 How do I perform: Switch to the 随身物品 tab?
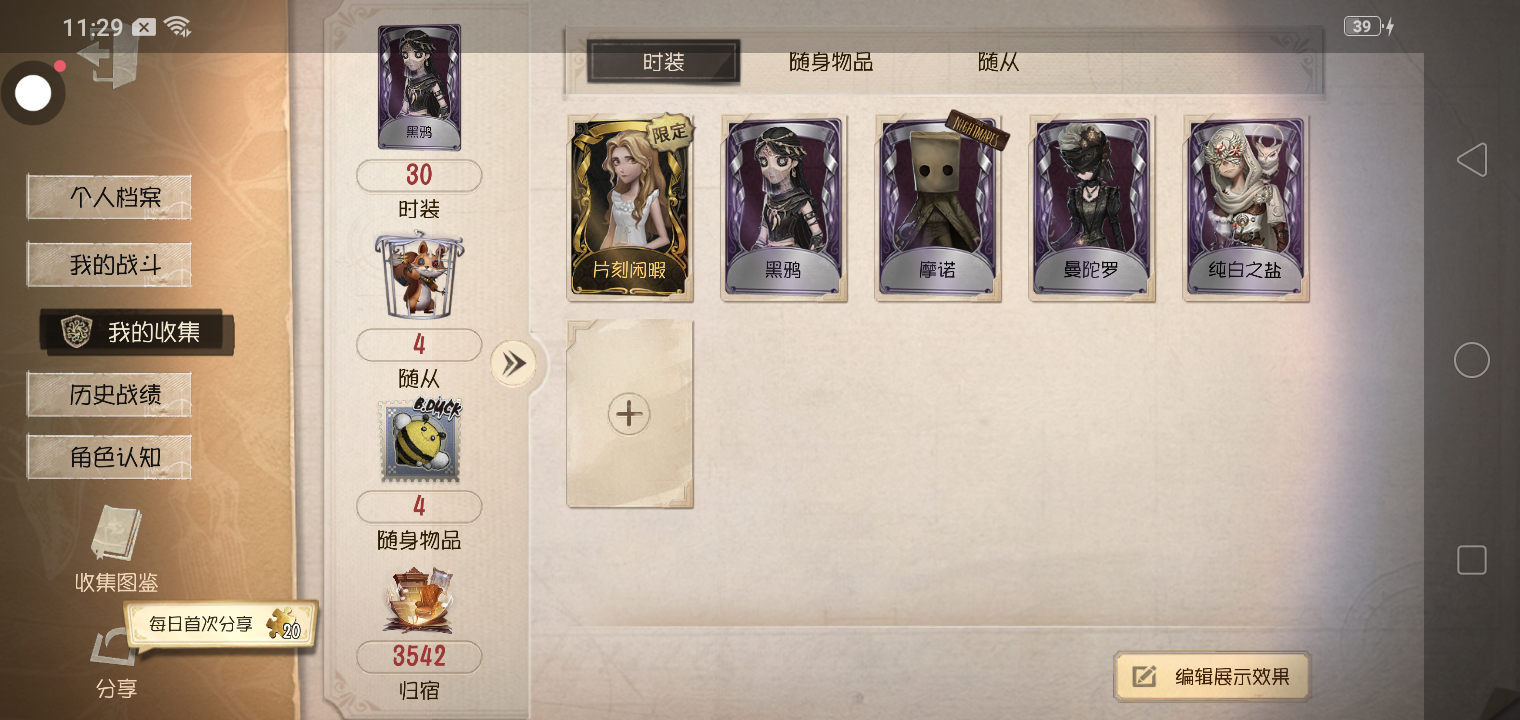point(831,62)
